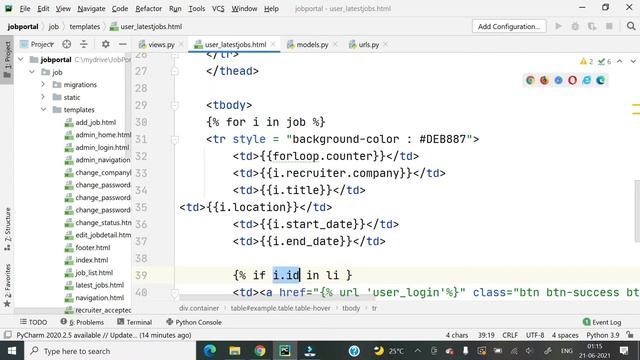Click the Windows search box
Image resolution: width=640 pixels, height=360 pixels.
point(110,351)
